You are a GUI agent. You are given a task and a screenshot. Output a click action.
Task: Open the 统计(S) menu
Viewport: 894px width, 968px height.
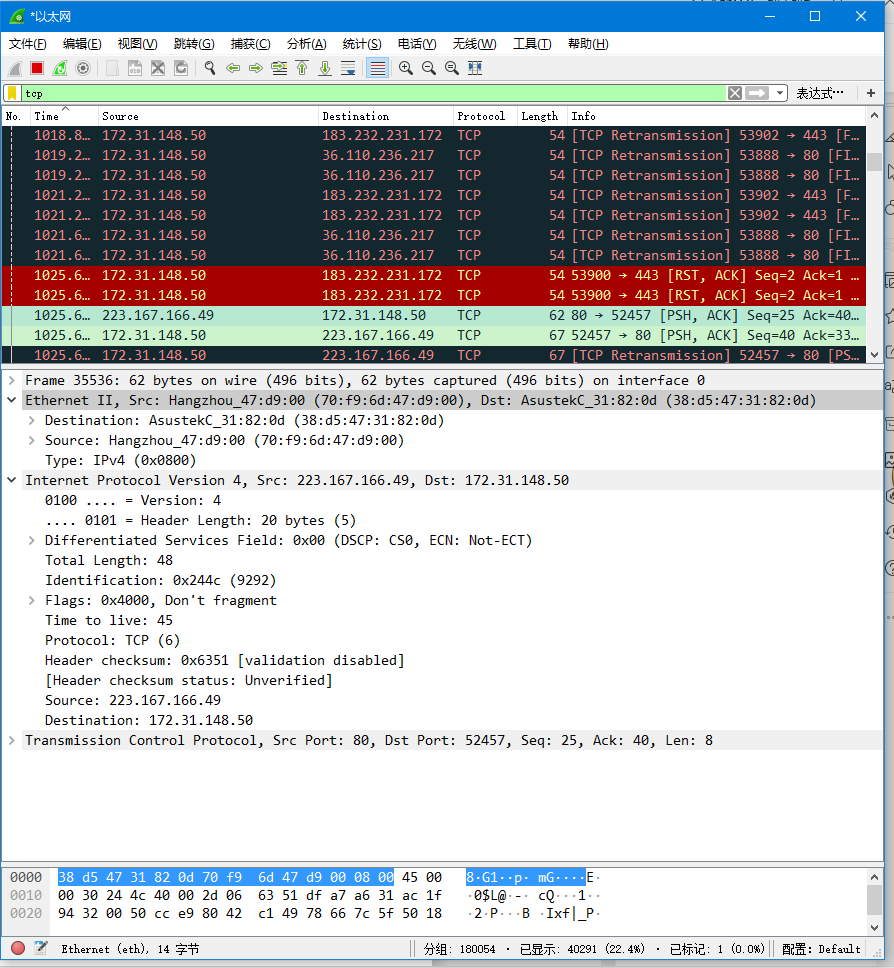point(362,44)
